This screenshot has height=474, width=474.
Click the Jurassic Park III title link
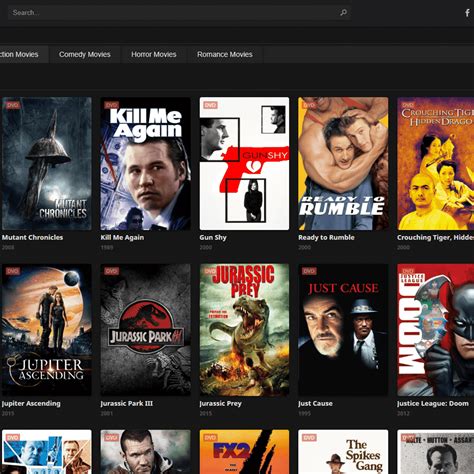click(x=127, y=403)
